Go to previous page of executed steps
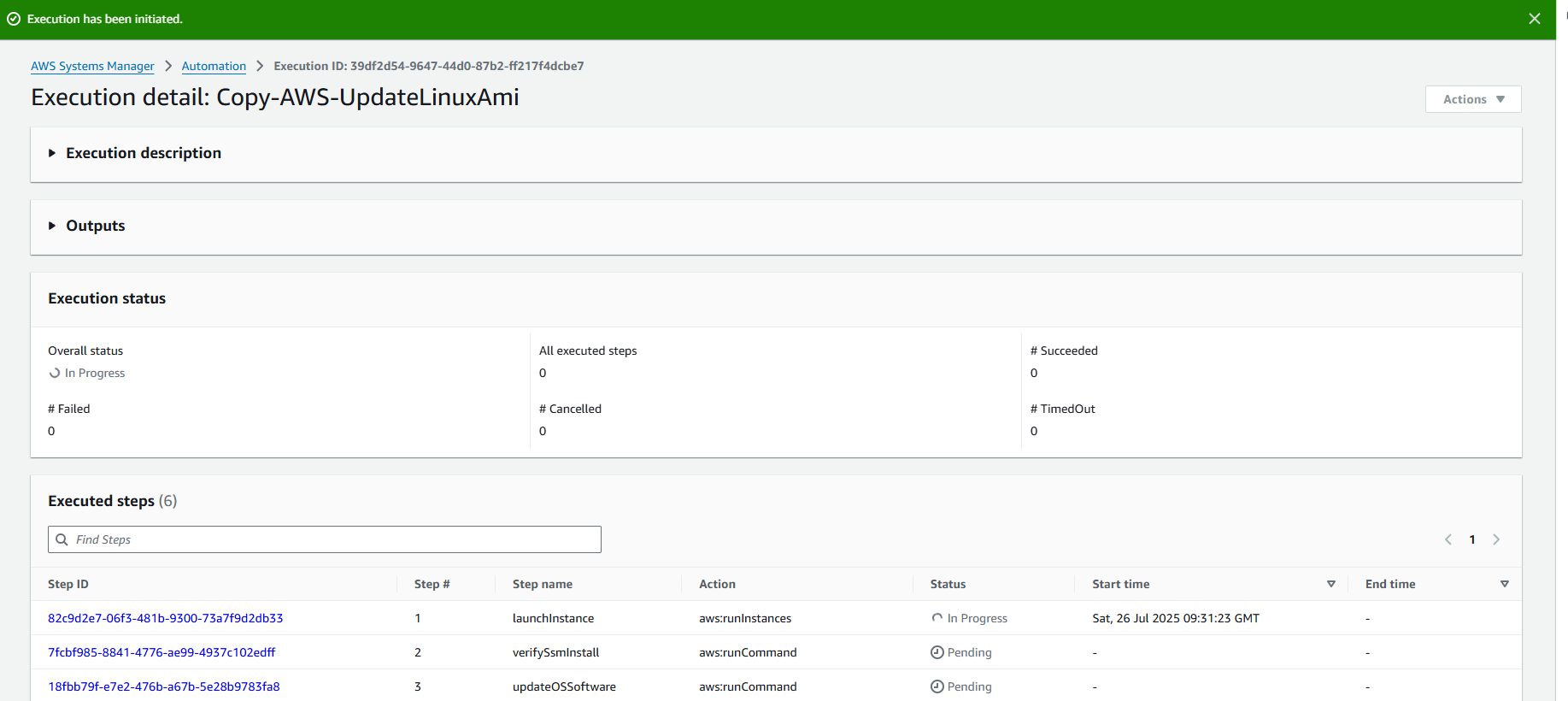The image size is (1568, 701). click(1448, 539)
